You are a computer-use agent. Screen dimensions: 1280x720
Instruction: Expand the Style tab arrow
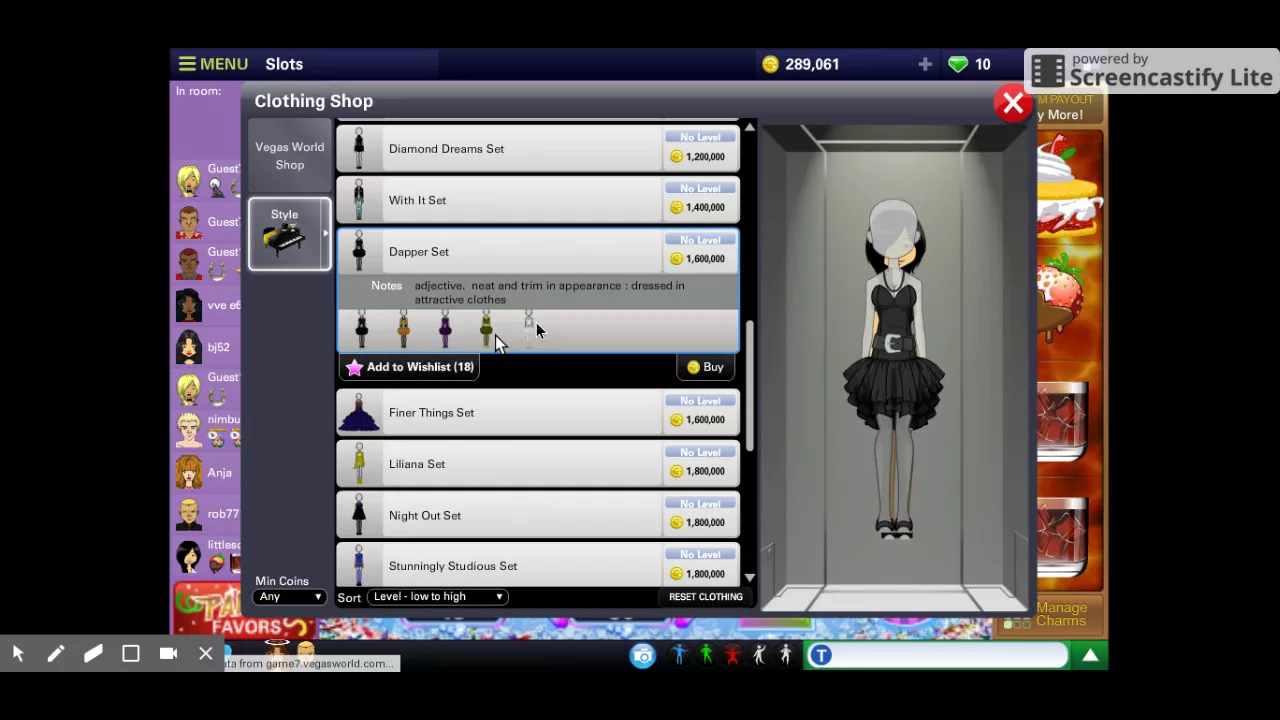click(325, 234)
